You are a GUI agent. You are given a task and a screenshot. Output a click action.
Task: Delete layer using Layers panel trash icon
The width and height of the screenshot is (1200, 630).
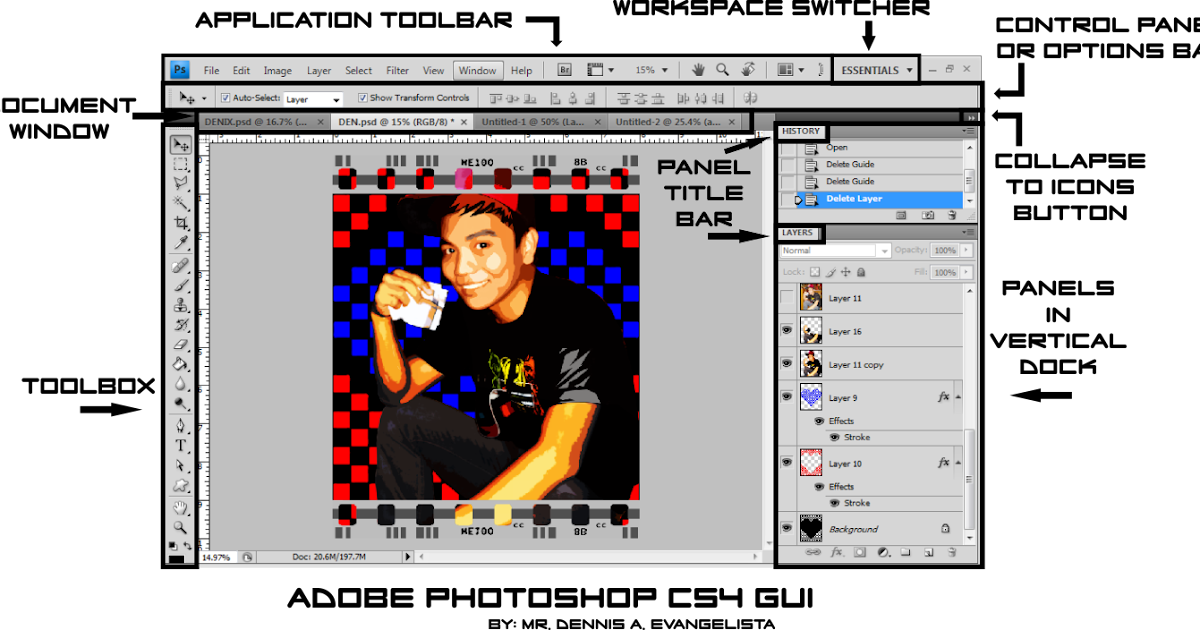pyautogui.click(x=952, y=552)
